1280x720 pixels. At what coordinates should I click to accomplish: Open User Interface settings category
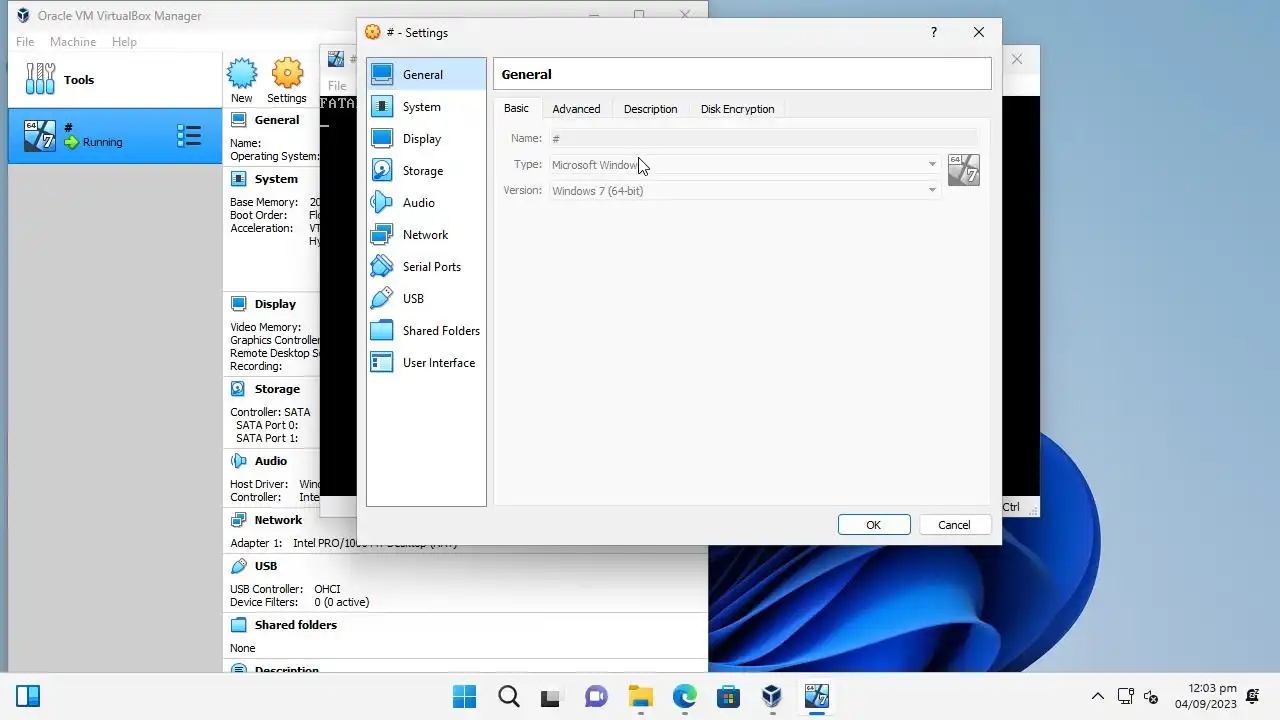click(426, 363)
